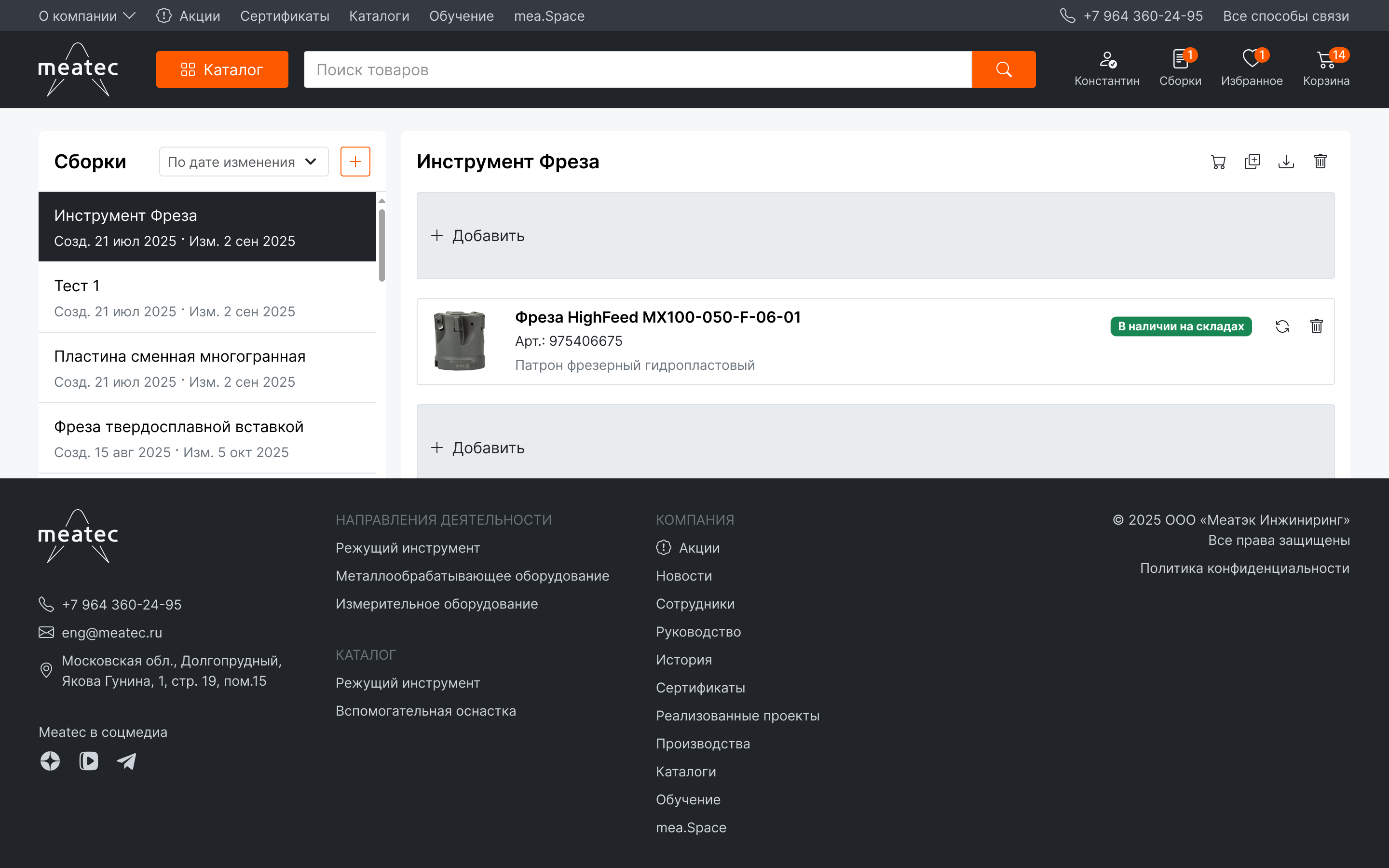Open Политика конфиденциальности link
This screenshot has width=1389, height=868.
point(1244,569)
